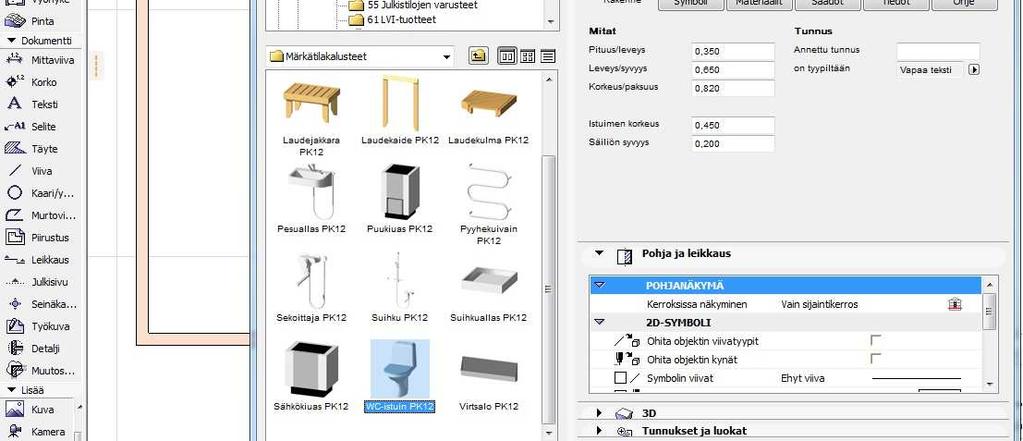Select the Sähkökiuas PK12 object
Image resolution: width=1023 pixels, height=441 pixels.
coord(311,376)
